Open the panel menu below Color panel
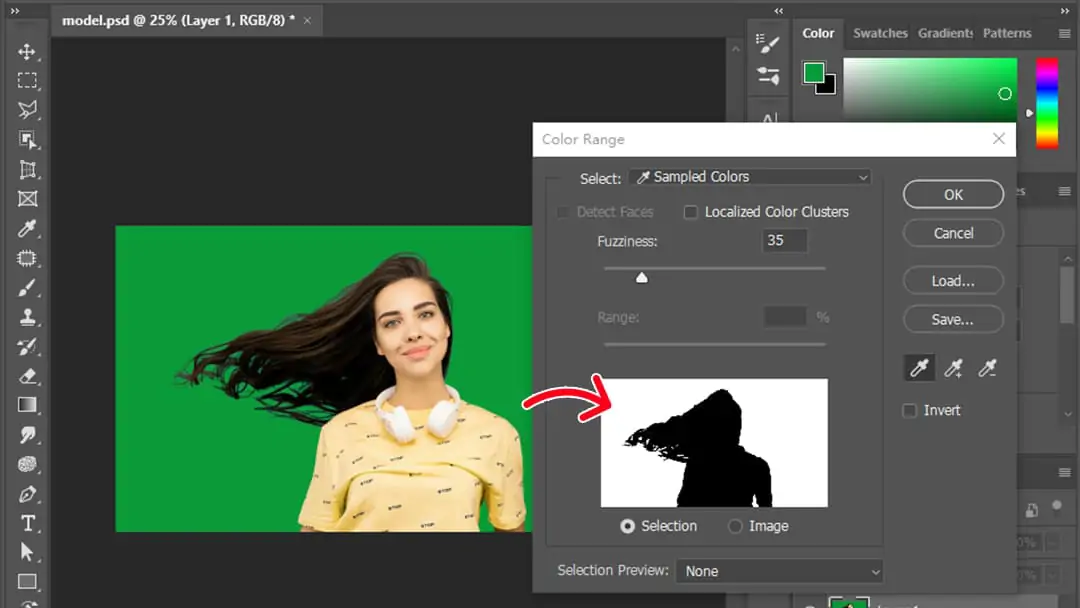This screenshot has width=1080, height=608. 1064,191
